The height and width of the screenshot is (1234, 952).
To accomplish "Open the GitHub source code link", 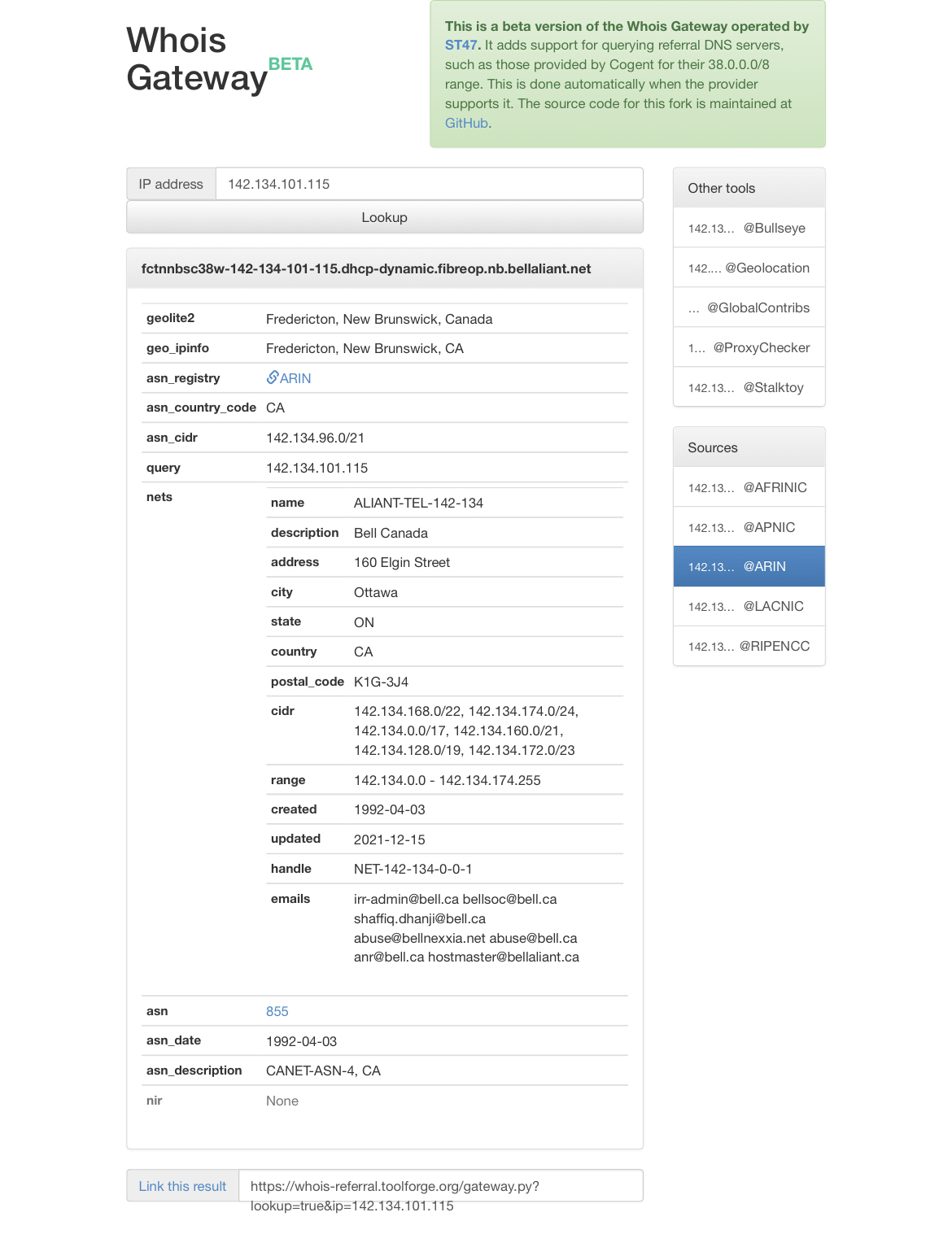I will pyautogui.click(x=466, y=123).
